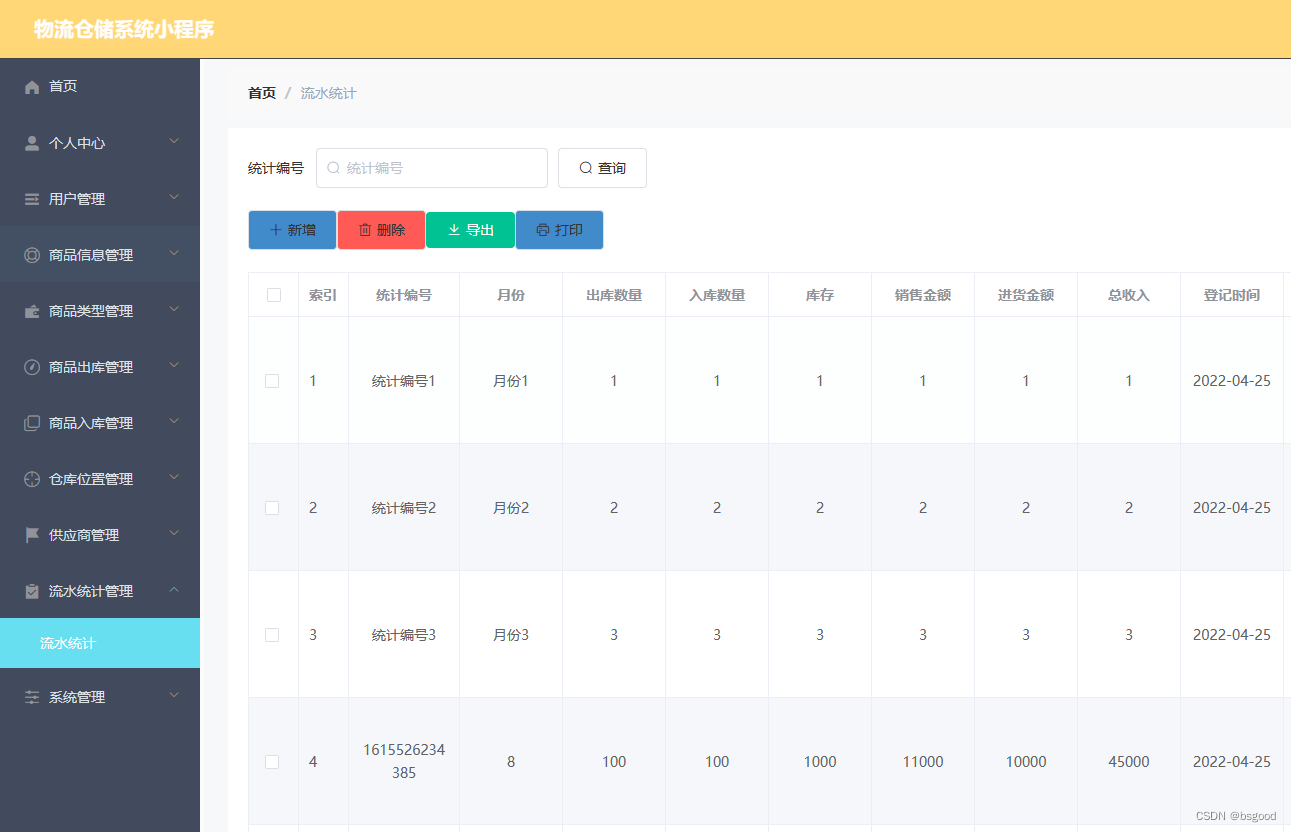
Task: Open the 仓库位置管理 menu label
Action: pyautogui.click(x=91, y=479)
